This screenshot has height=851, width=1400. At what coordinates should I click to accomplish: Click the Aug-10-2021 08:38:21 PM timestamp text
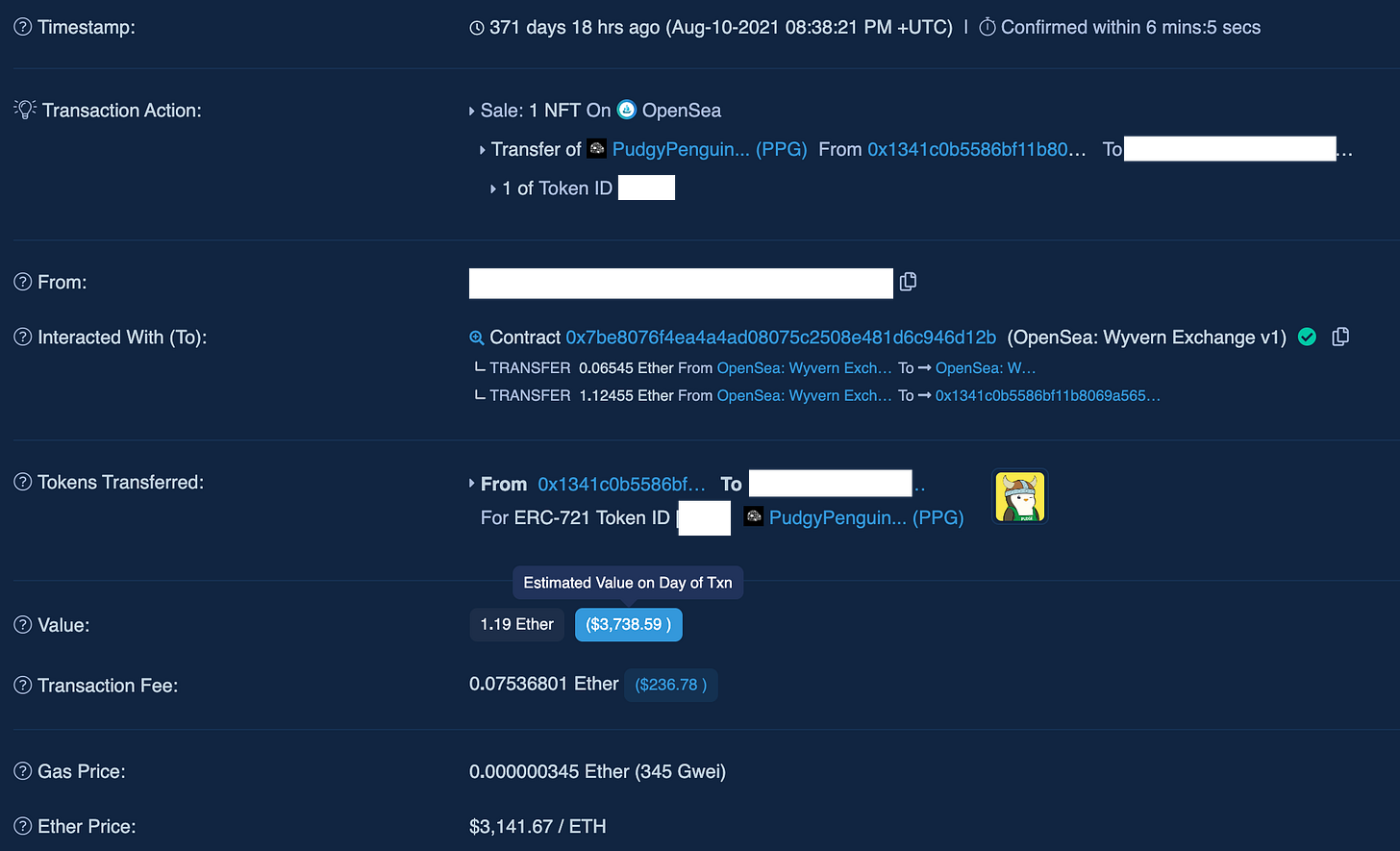click(x=812, y=27)
